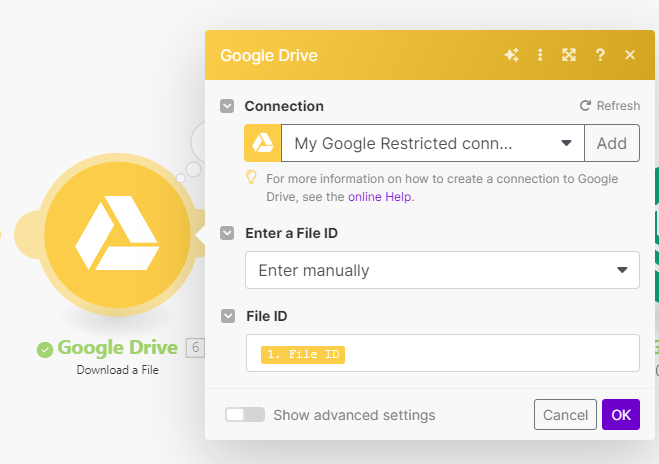This screenshot has width=659, height=464.
Task: Close the Google Drive dialog
Action: coord(630,55)
